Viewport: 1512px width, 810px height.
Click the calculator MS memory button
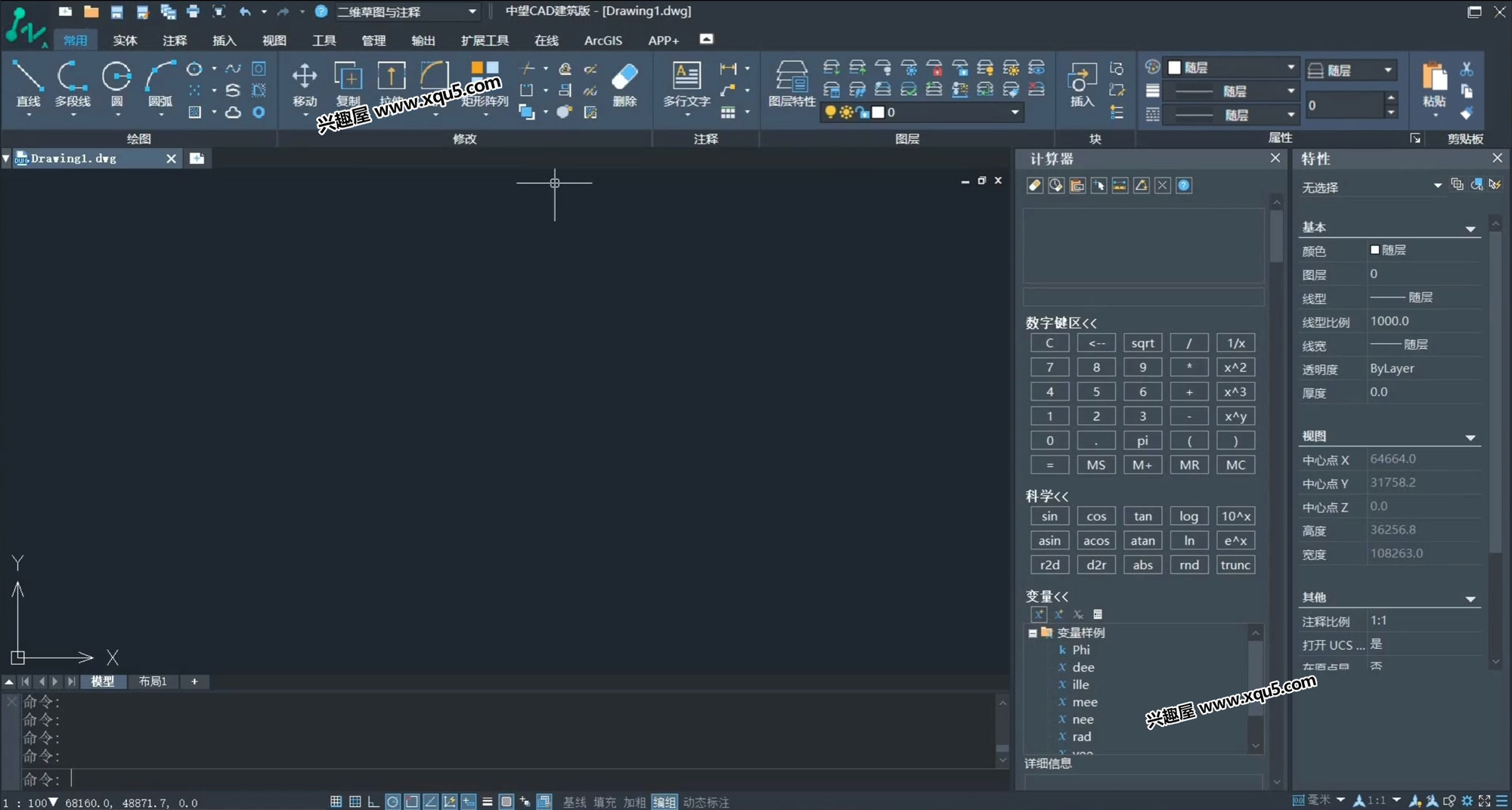[x=1096, y=465]
